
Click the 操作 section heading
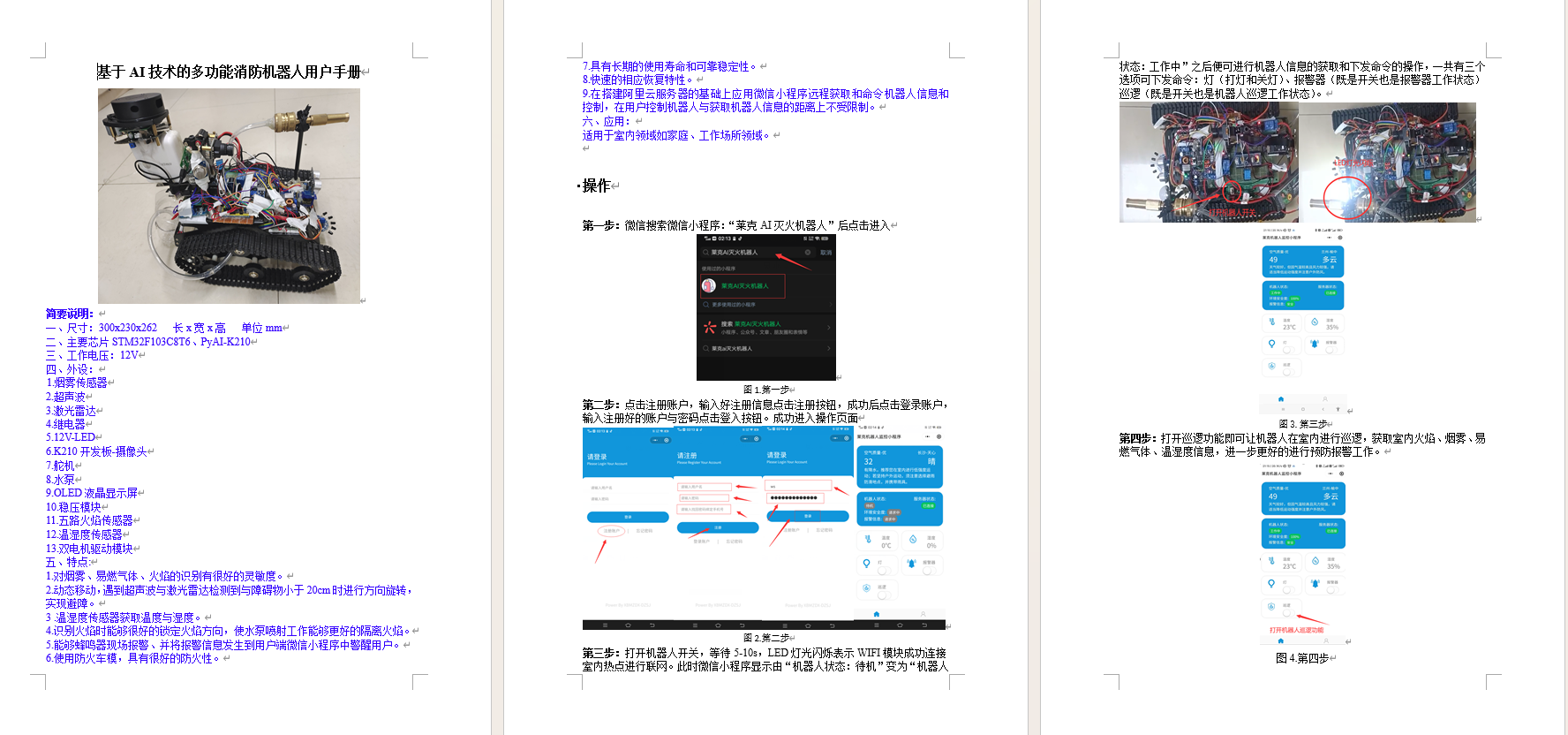pos(596,186)
